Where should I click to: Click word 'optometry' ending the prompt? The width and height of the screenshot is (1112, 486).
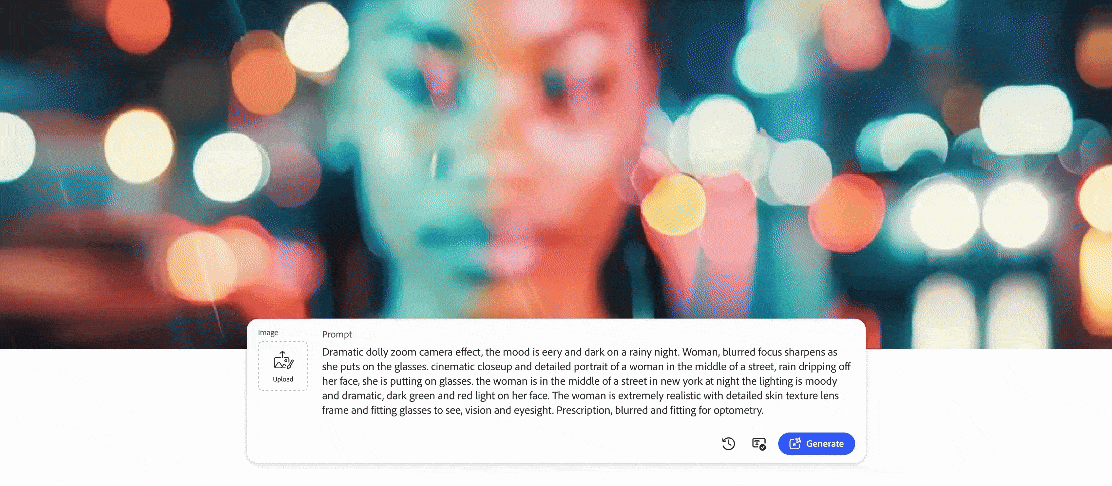738,411
